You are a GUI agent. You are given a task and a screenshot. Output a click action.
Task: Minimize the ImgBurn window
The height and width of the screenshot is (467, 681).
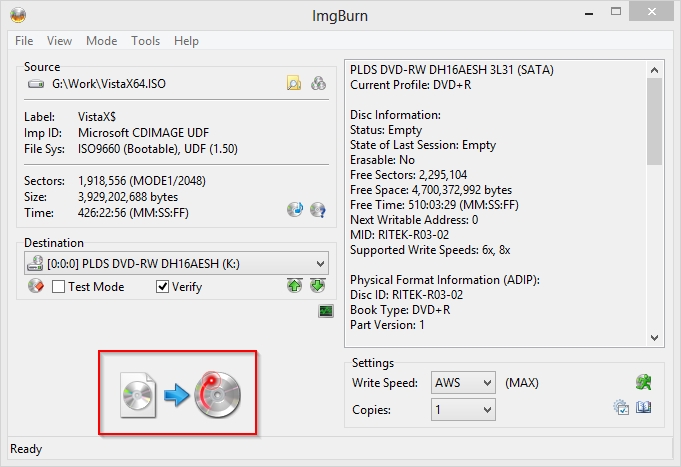[589, 13]
